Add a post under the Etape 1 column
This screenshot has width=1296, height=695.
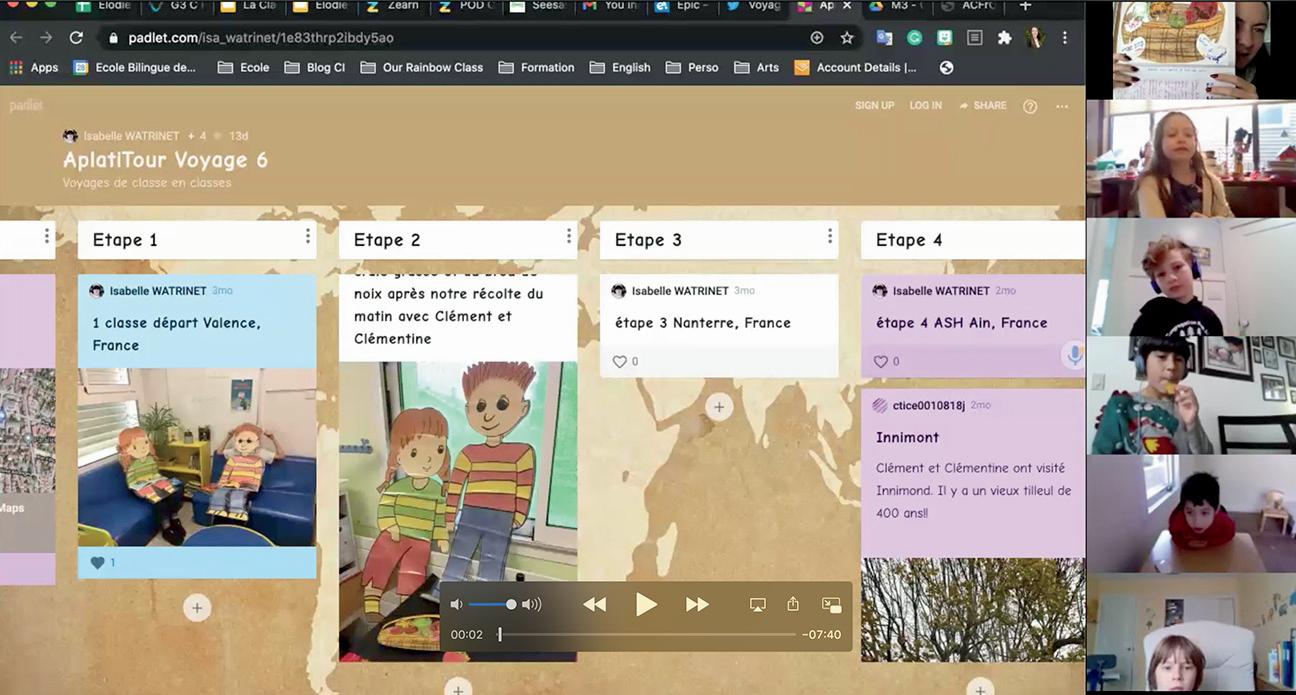point(197,607)
